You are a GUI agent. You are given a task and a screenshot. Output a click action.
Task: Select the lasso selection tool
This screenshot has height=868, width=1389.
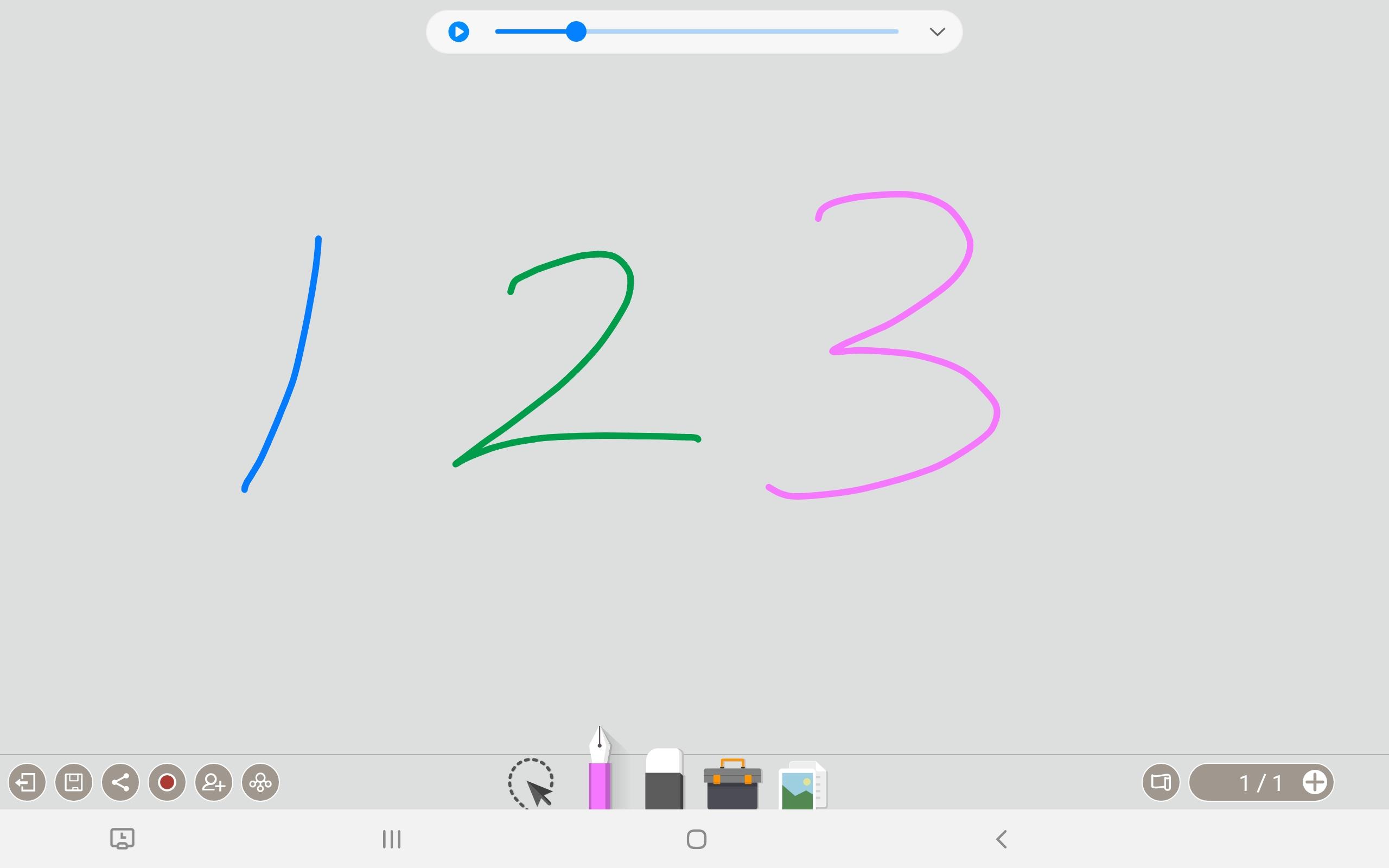coord(531,783)
